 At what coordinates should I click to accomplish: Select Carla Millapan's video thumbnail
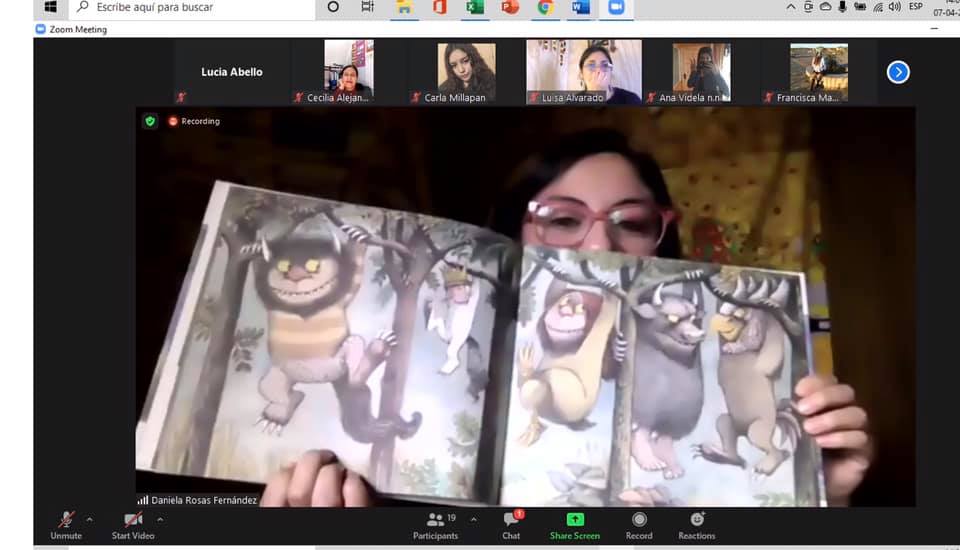466,72
